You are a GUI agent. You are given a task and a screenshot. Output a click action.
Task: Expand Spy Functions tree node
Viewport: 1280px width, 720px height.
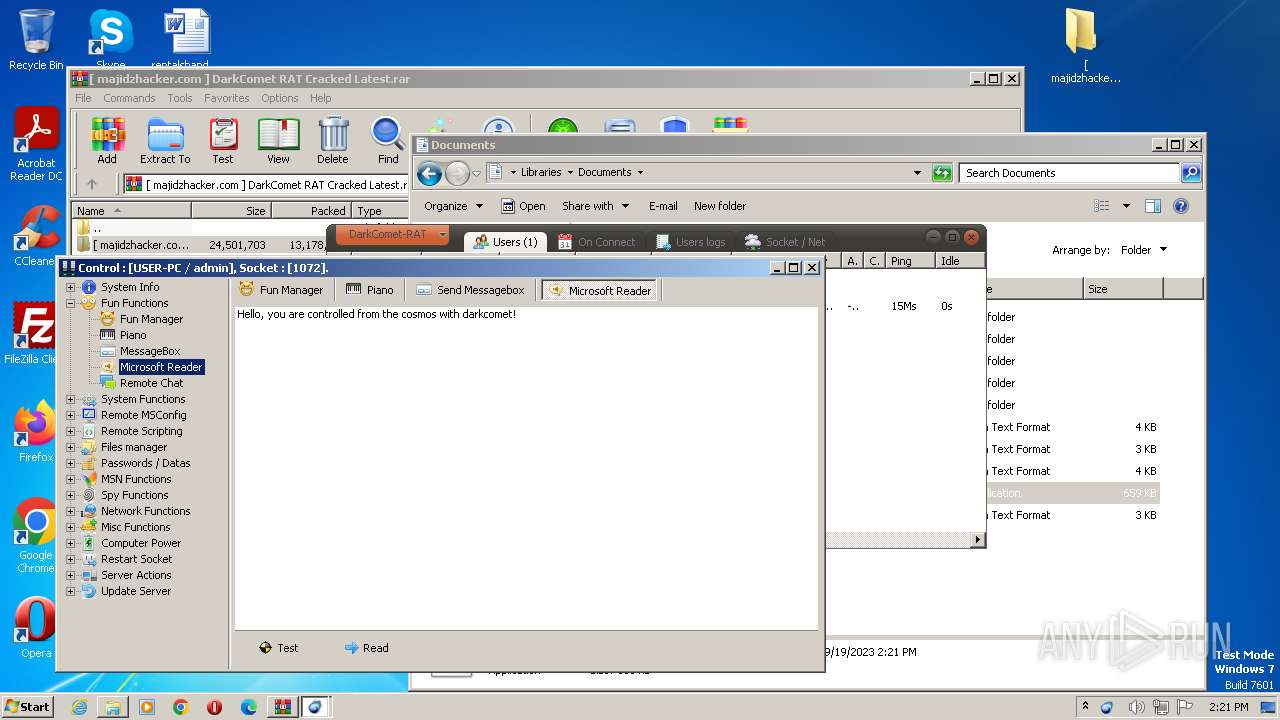pos(71,495)
